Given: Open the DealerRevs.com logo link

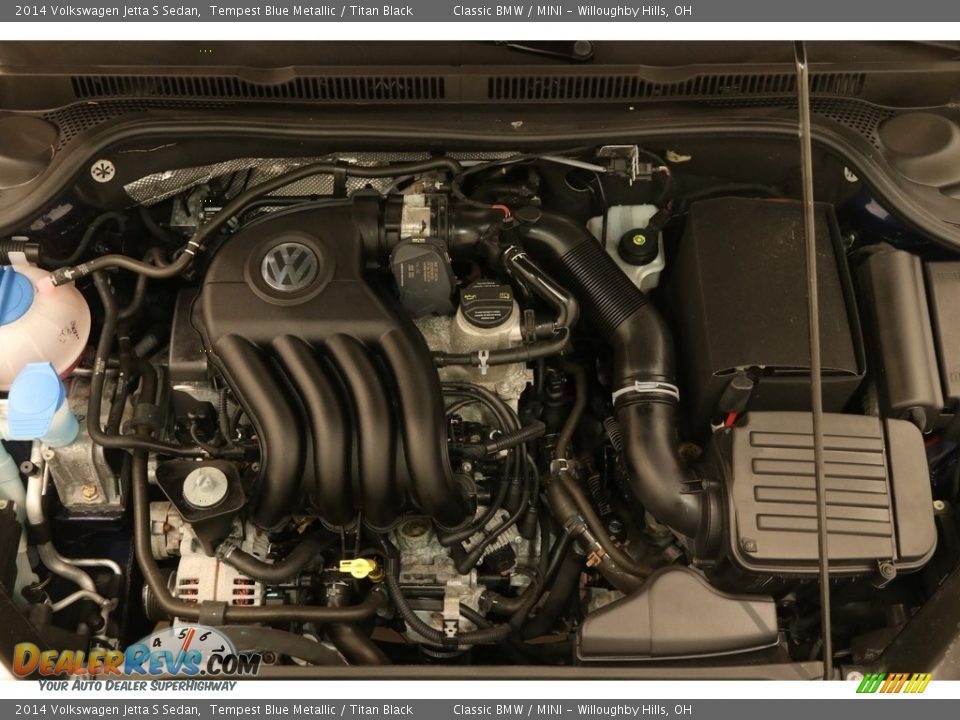Looking at the screenshot, I should click(135, 661).
